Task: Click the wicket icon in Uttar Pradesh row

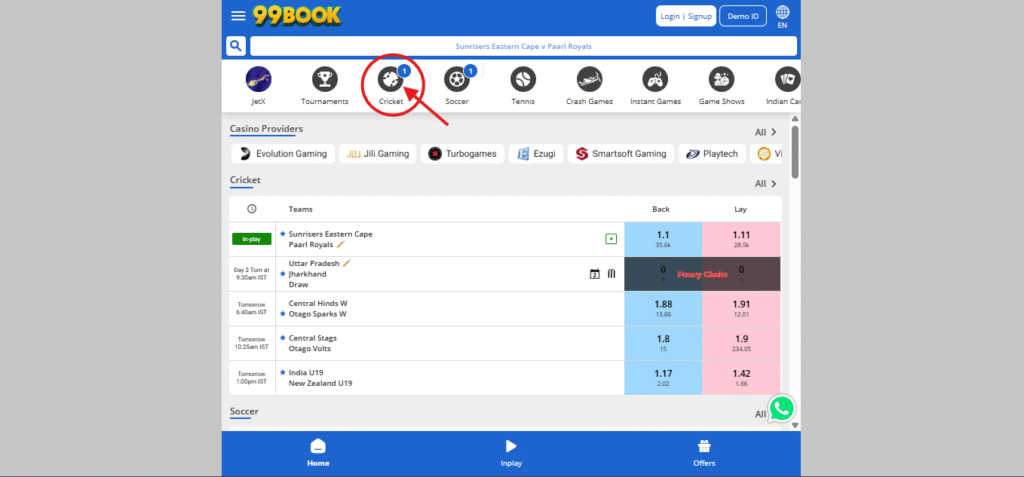Action: click(x=611, y=274)
